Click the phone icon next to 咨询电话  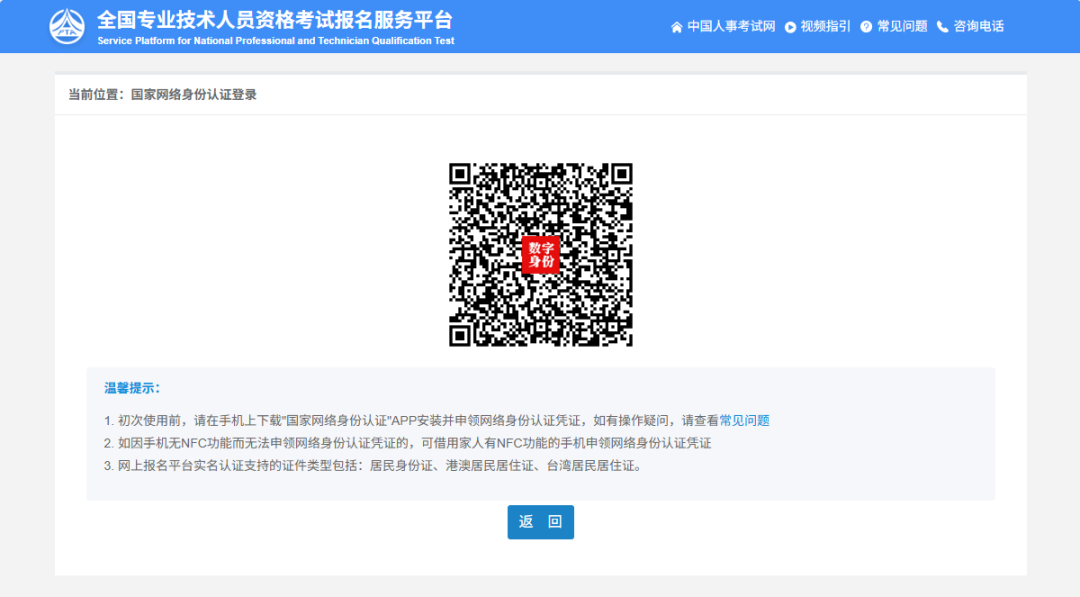[941, 27]
